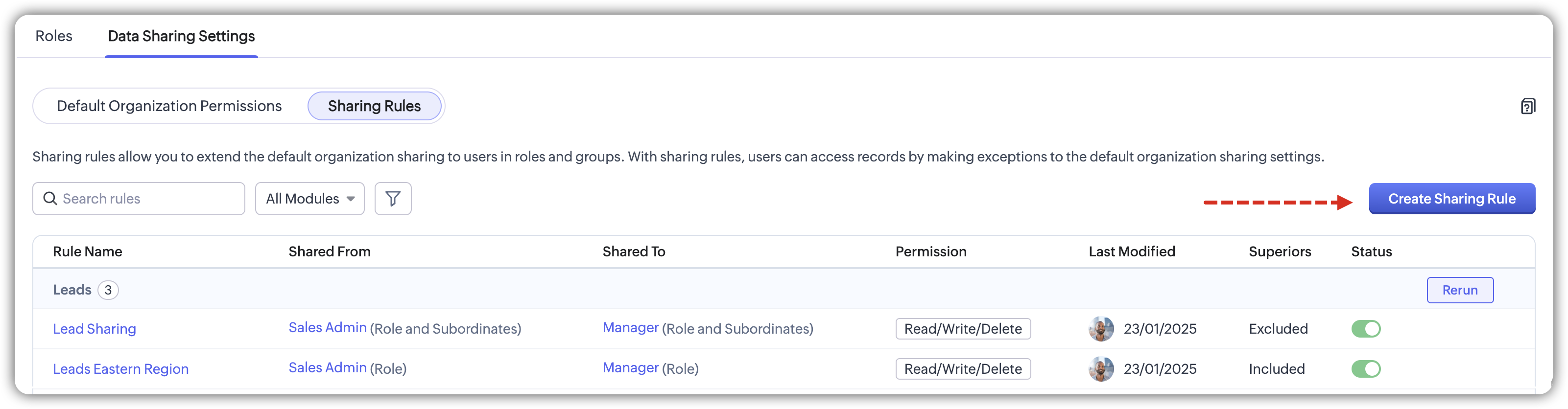Image resolution: width=1568 pixels, height=409 pixels.
Task: Collapse the Leads group row
Action: pyautogui.click(x=72, y=290)
